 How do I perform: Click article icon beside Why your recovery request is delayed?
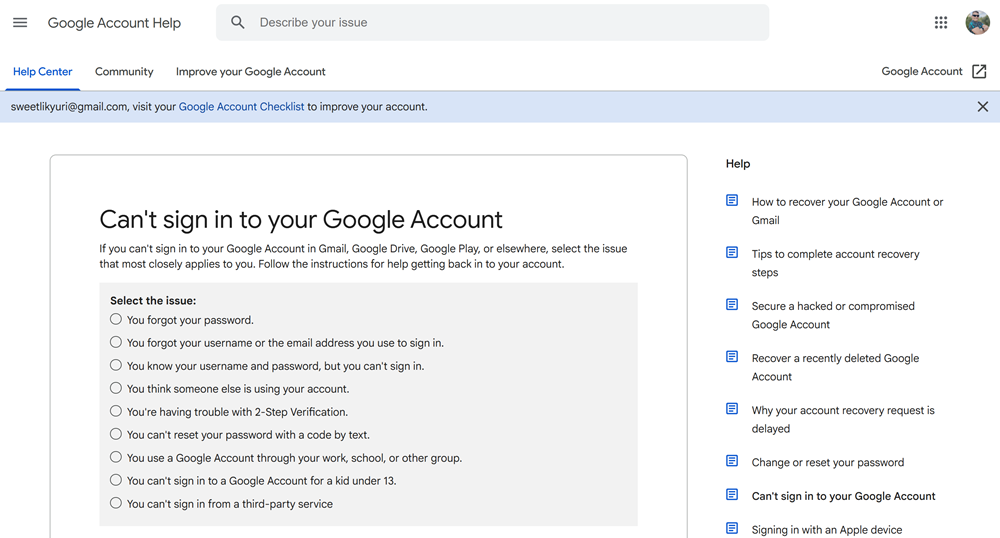(x=732, y=409)
